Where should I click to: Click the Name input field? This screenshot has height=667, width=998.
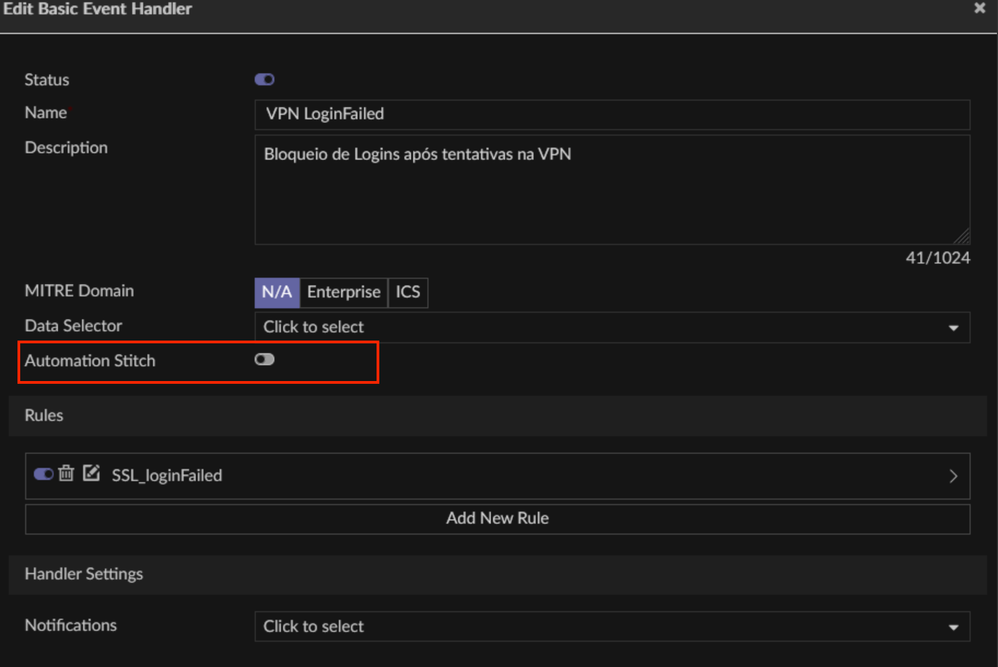tap(611, 114)
